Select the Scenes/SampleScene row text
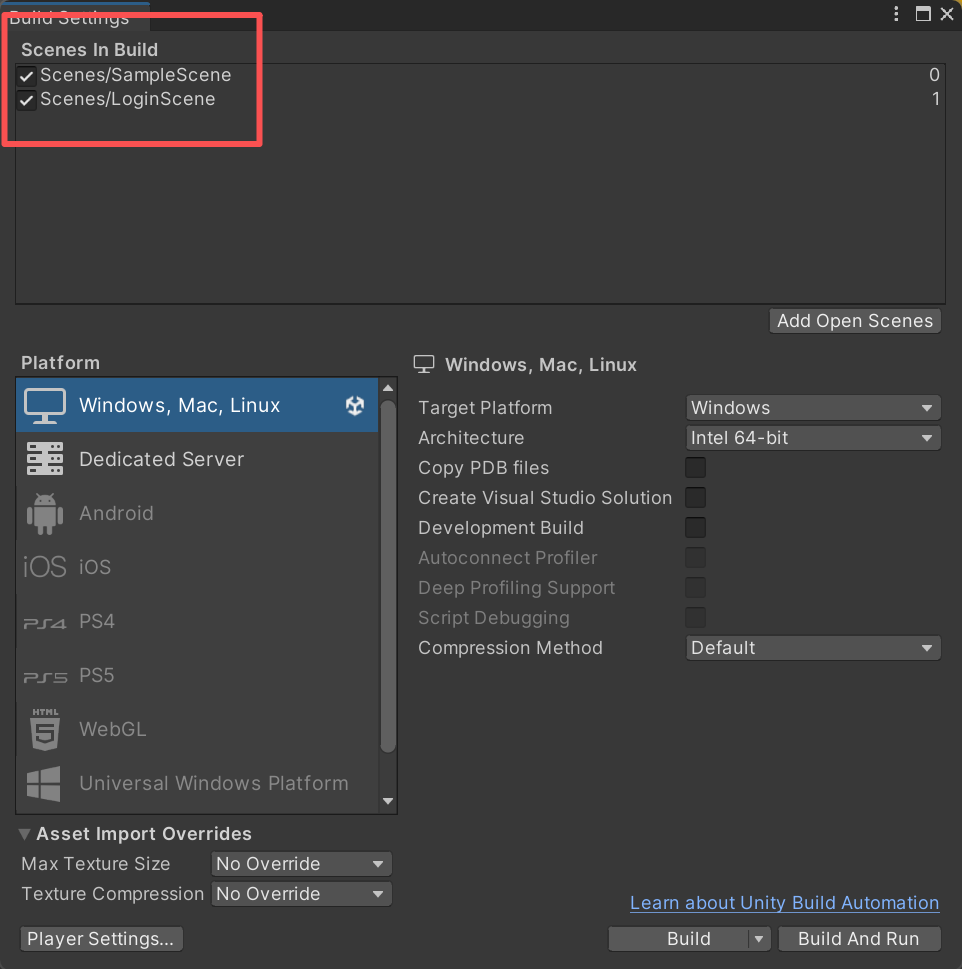Screen dimensions: 962x969 [135, 75]
